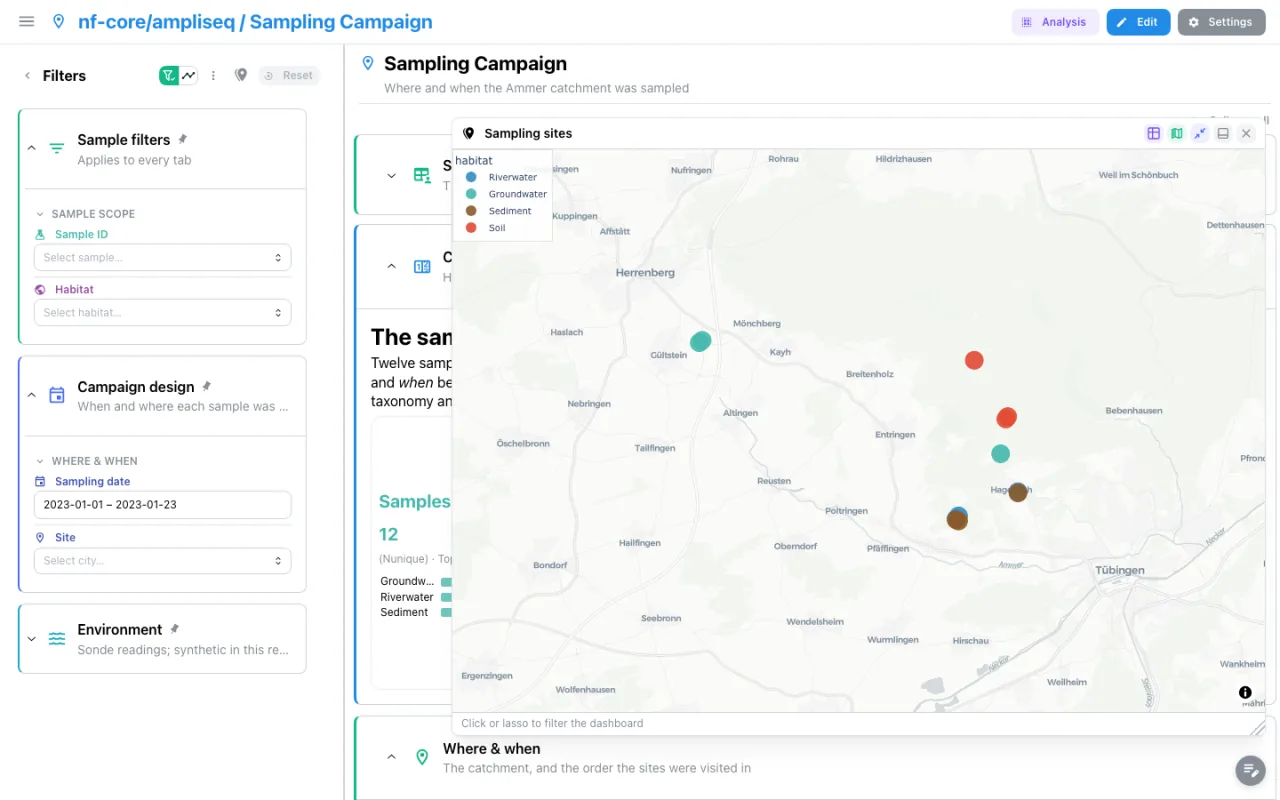Edit the Sampling date range field
Viewport: 1280px width, 800px height.
[x=162, y=504]
